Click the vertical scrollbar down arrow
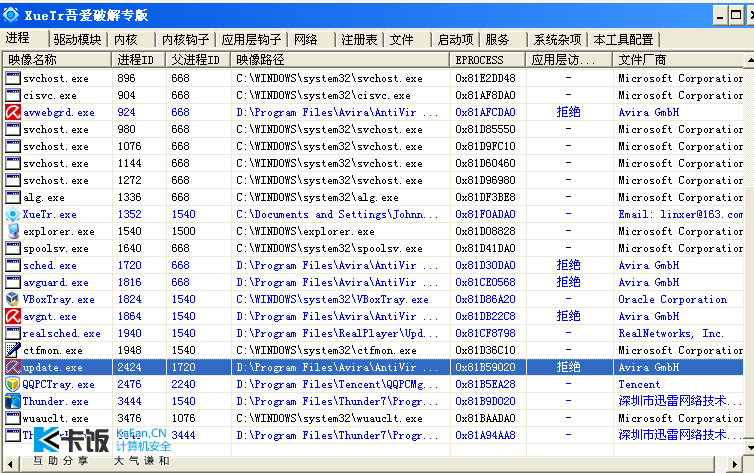 [749, 448]
